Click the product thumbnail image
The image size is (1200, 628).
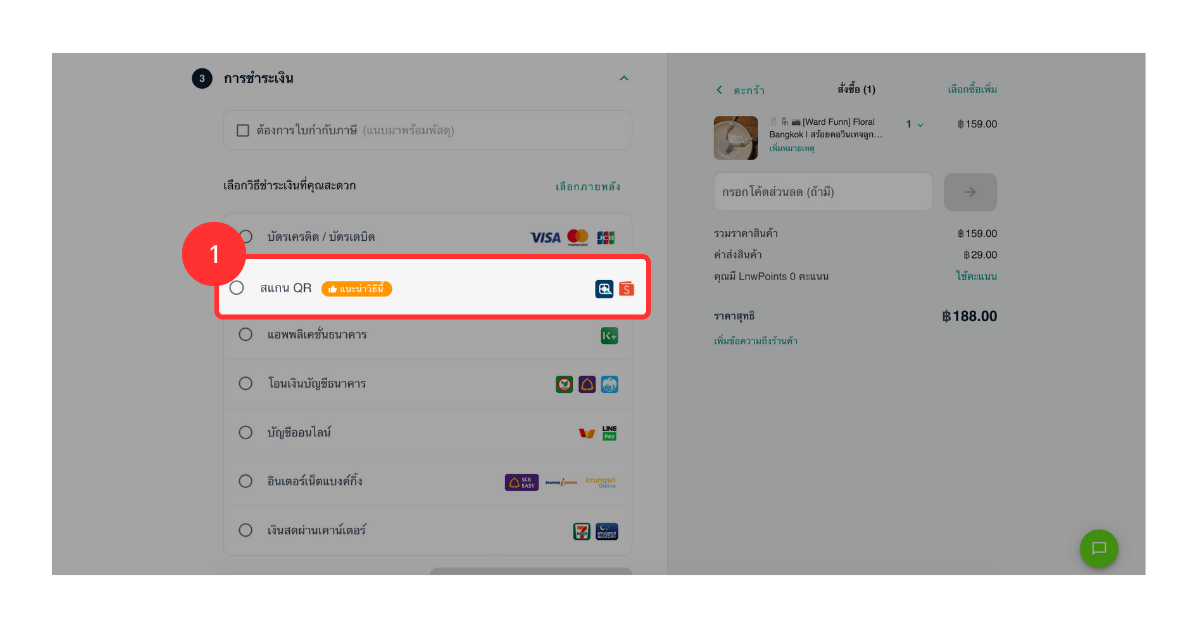point(735,138)
